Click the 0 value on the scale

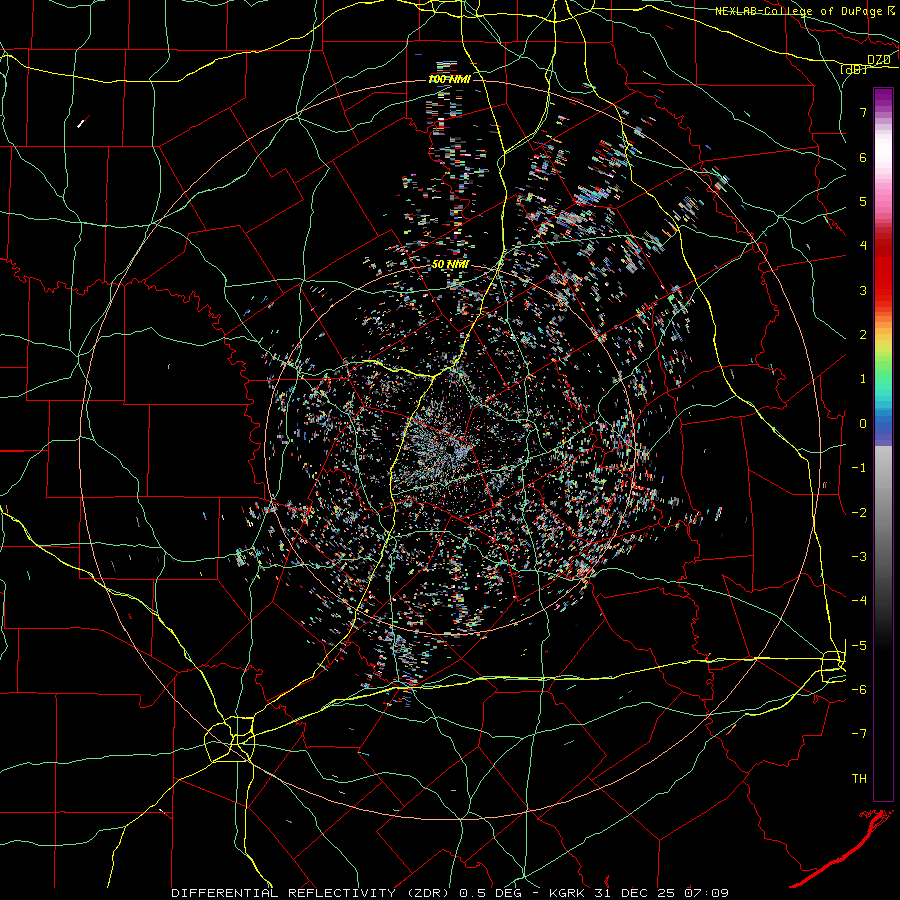[863, 424]
